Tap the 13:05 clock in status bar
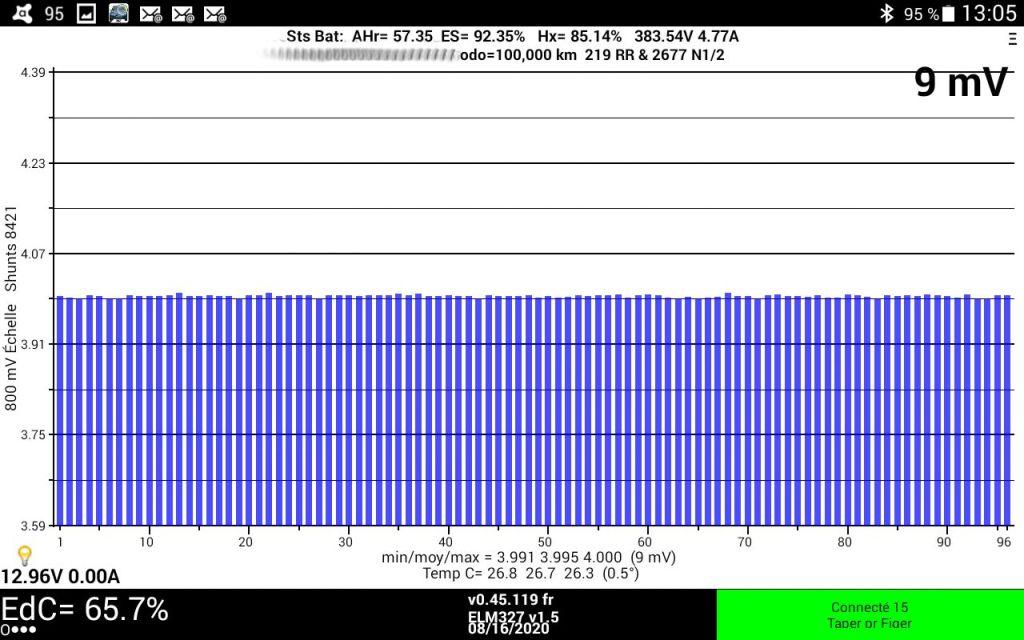The width and height of the screenshot is (1024, 640). (x=990, y=13)
